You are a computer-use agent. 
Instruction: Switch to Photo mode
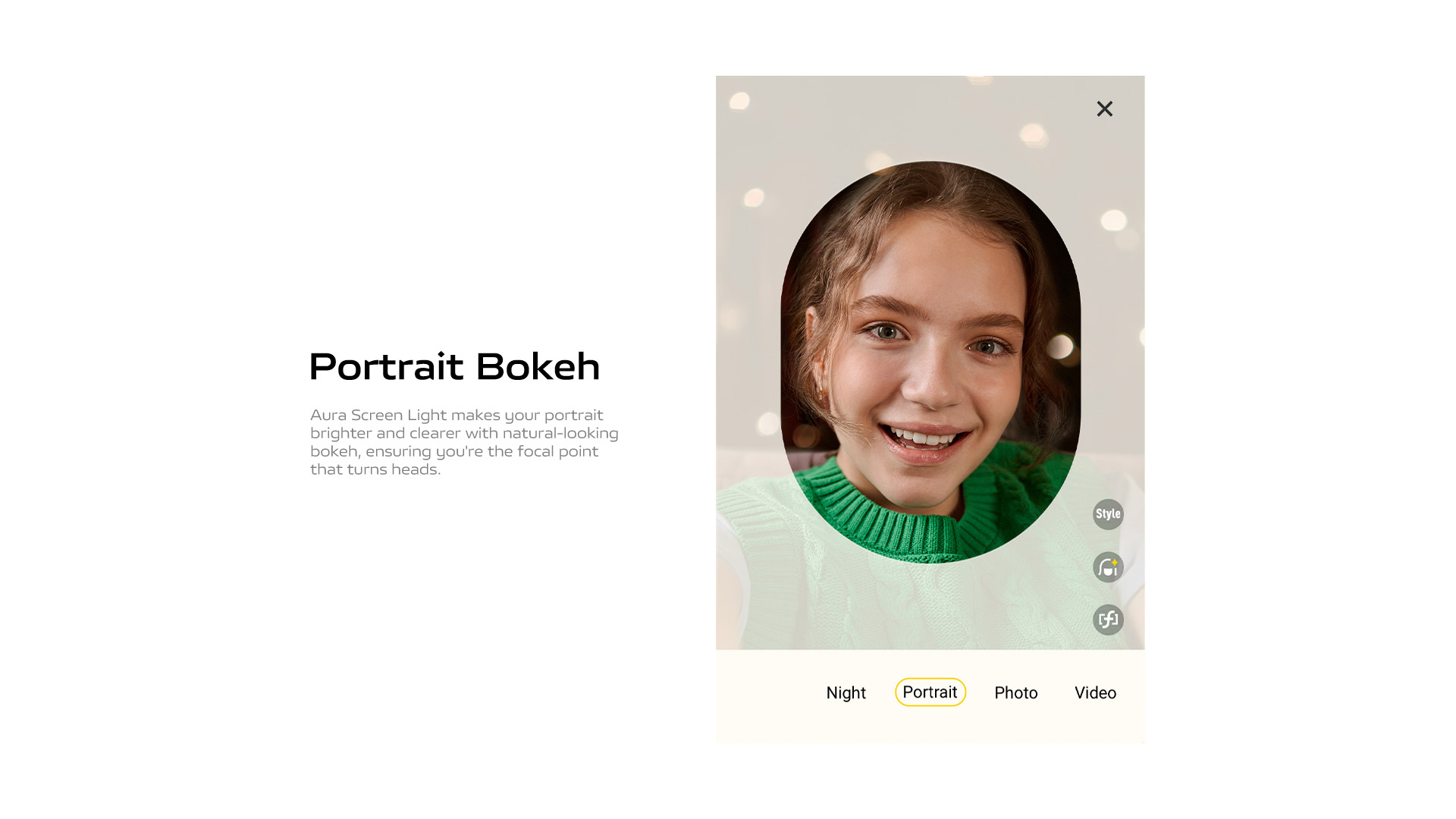(x=1015, y=692)
